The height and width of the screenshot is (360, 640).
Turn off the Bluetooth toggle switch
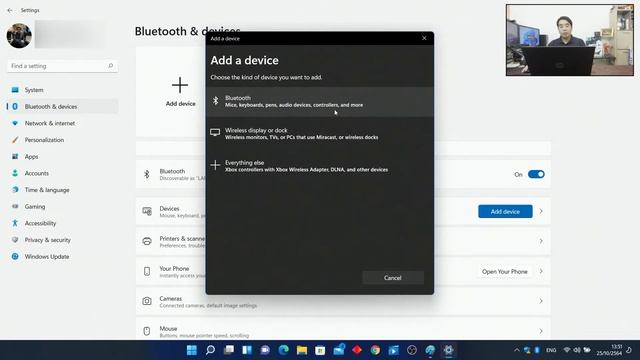tap(536, 174)
